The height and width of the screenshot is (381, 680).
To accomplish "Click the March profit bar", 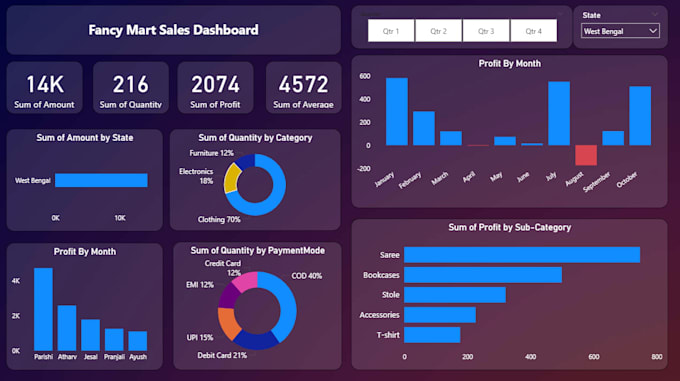I will (451, 138).
